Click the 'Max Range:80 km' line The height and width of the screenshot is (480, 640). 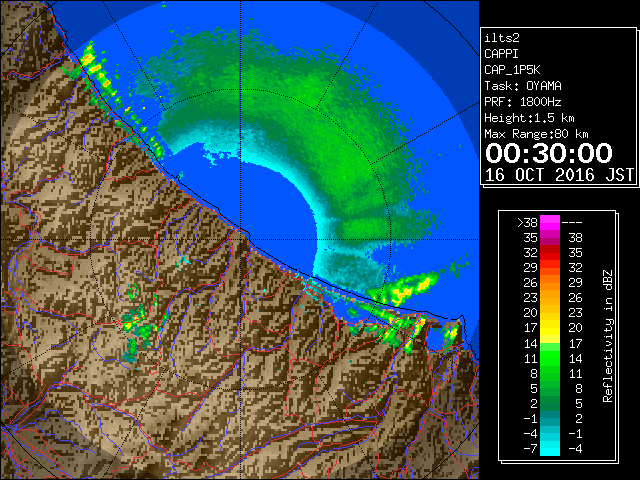coord(536,134)
